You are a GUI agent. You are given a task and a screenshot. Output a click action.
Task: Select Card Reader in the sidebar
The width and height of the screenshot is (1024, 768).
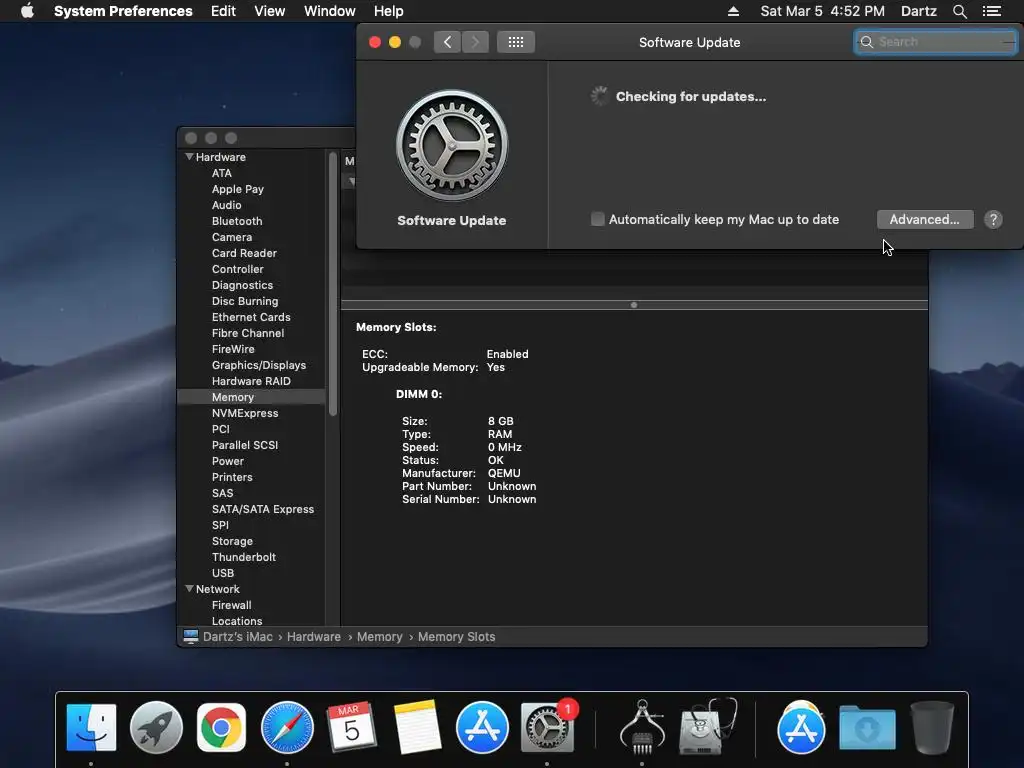[x=244, y=253]
